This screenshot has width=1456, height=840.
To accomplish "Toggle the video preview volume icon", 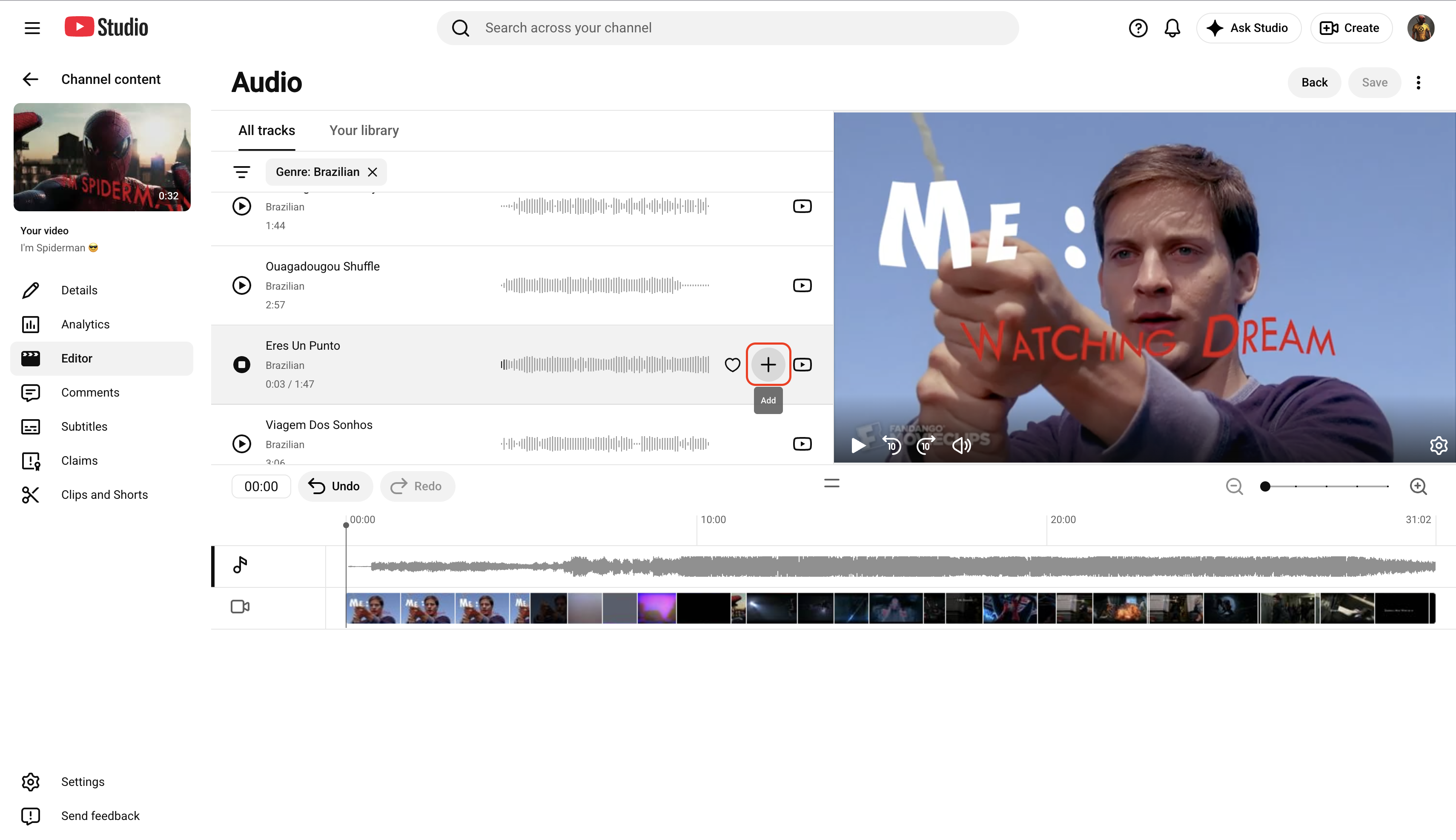I will (x=961, y=446).
